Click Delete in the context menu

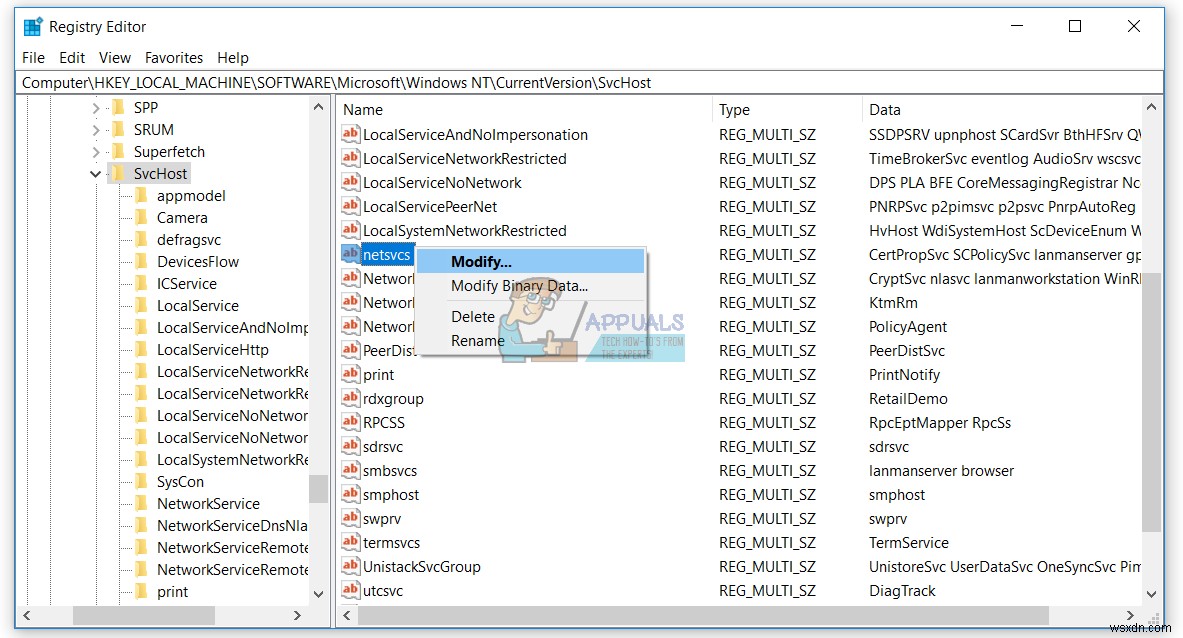tap(473, 316)
